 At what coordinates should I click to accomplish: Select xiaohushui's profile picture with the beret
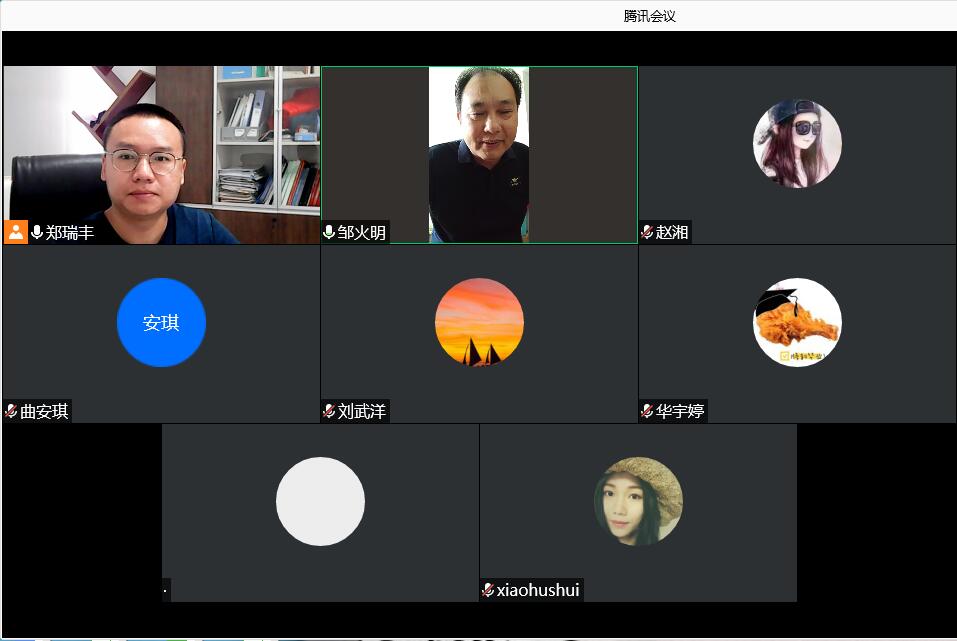tap(638, 501)
